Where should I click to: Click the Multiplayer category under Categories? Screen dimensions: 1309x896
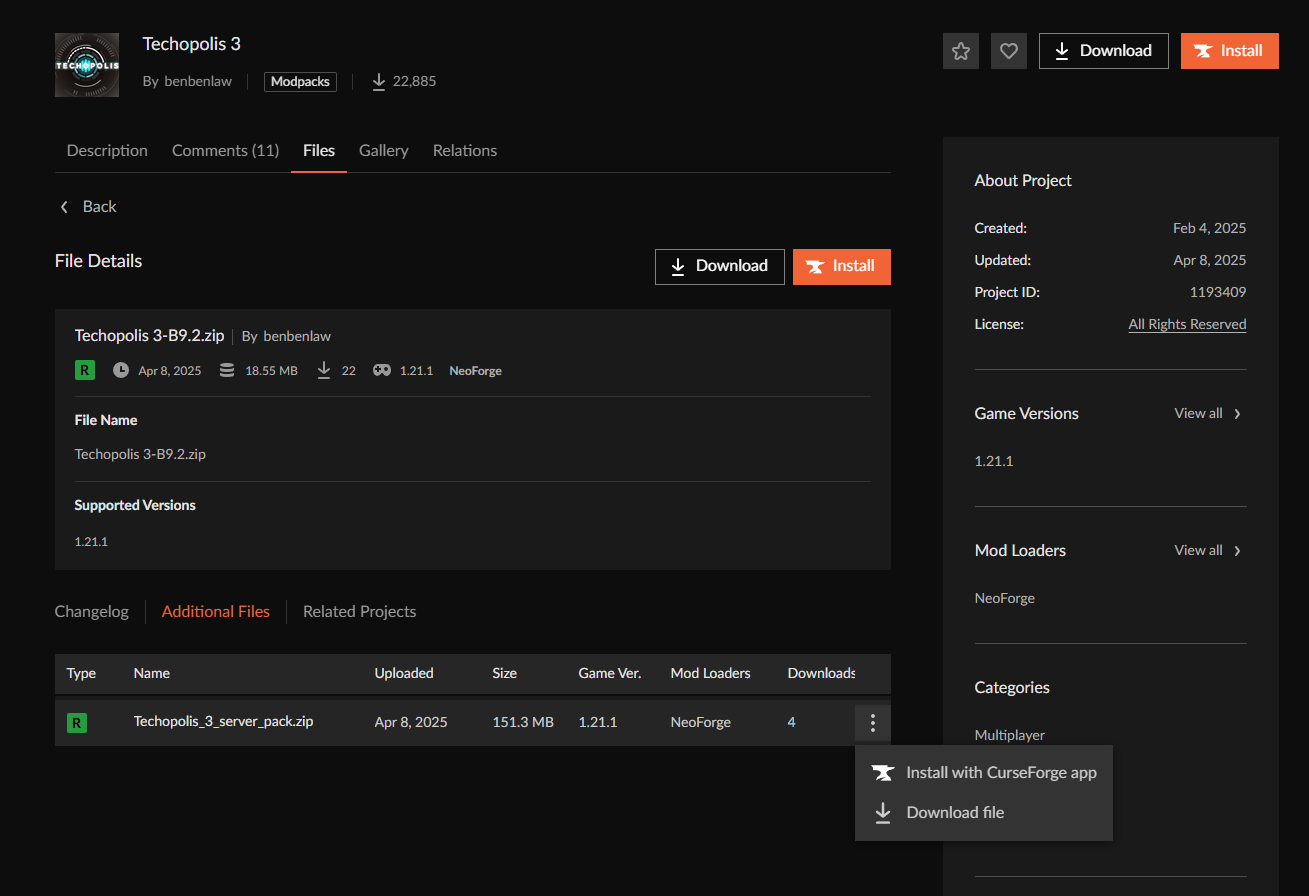(1009, 734)
